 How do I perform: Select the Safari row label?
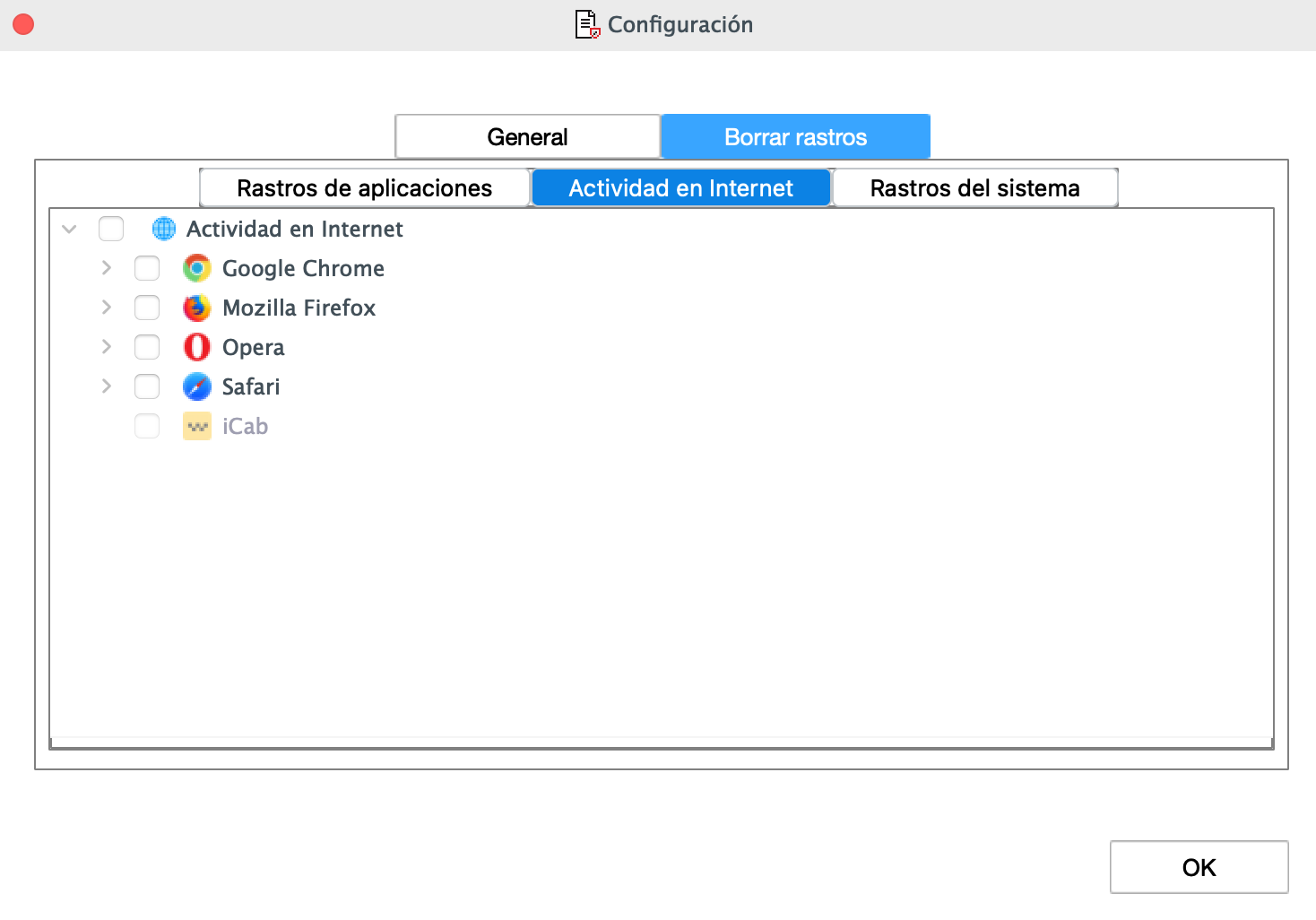point(251,386)
